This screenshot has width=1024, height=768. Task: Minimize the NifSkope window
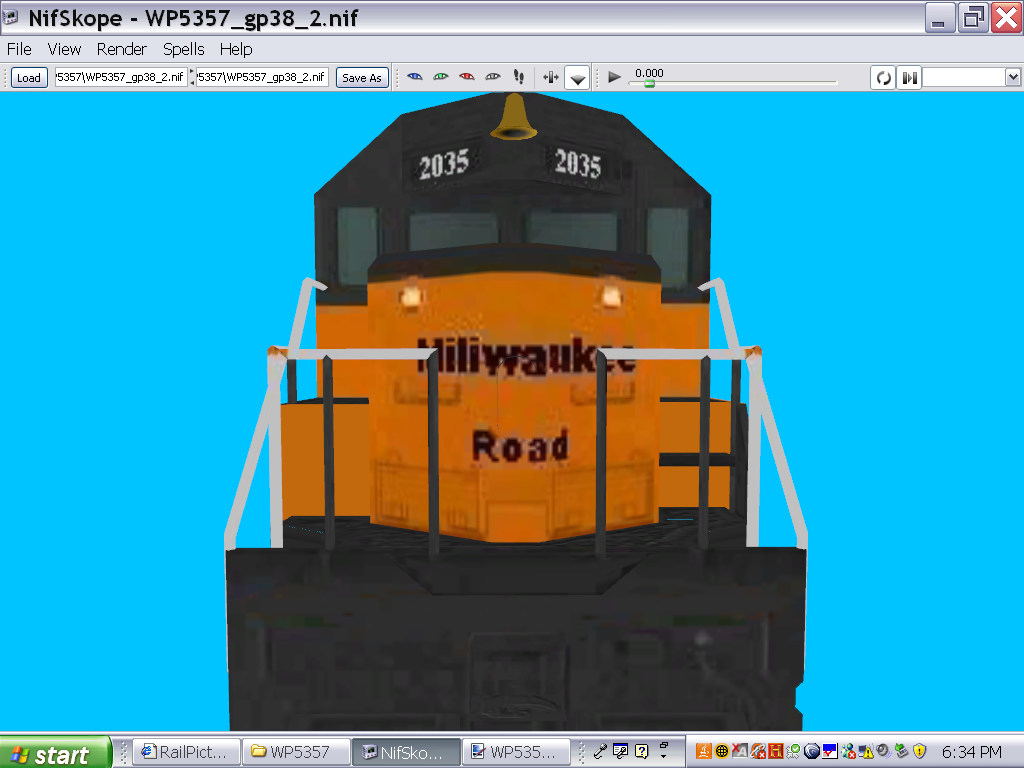pos(940,18)
